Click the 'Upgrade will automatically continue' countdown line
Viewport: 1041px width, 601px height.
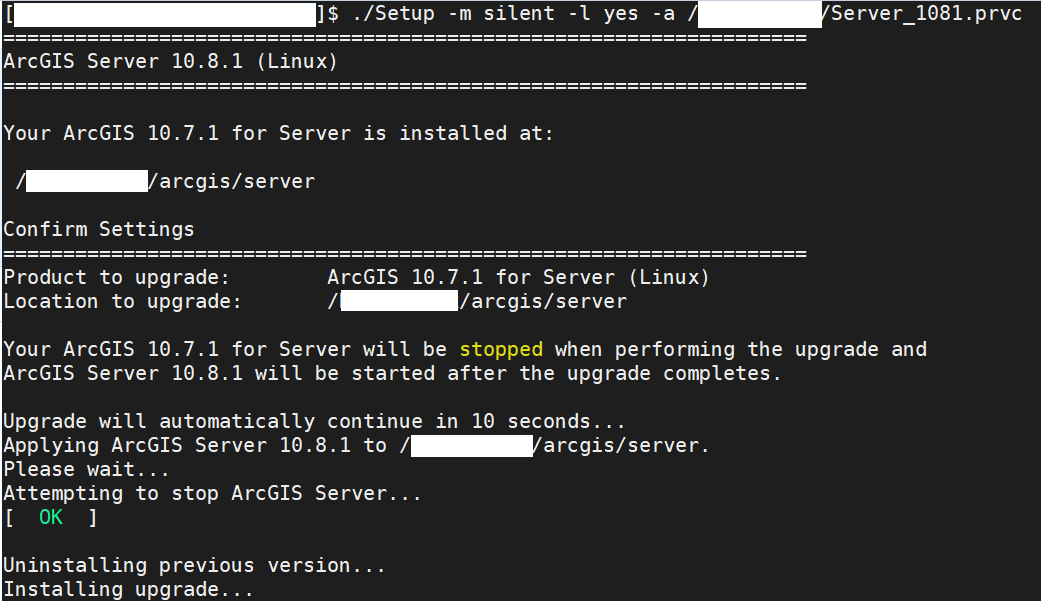click(x=315, y=422)
